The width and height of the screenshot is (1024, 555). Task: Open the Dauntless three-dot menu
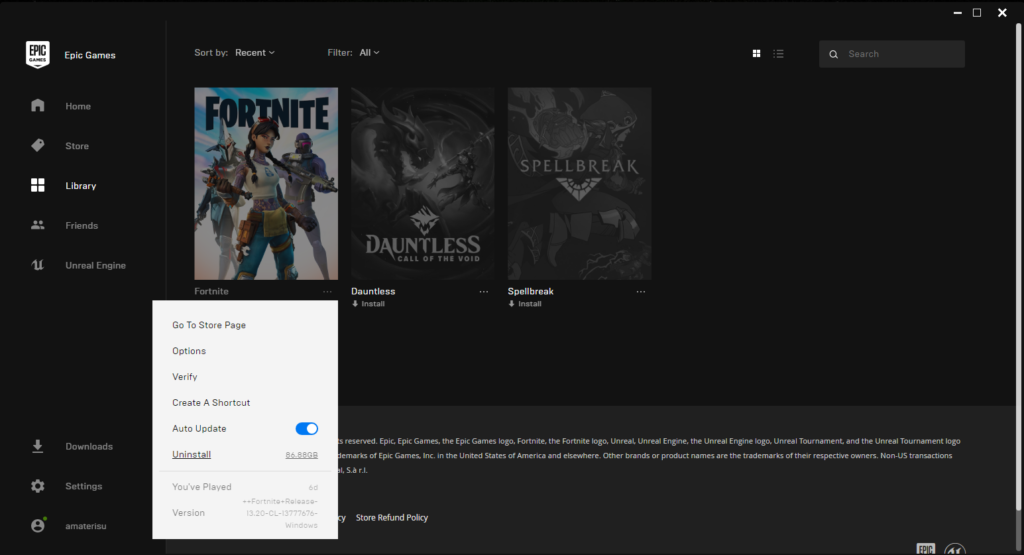[483, 292]
